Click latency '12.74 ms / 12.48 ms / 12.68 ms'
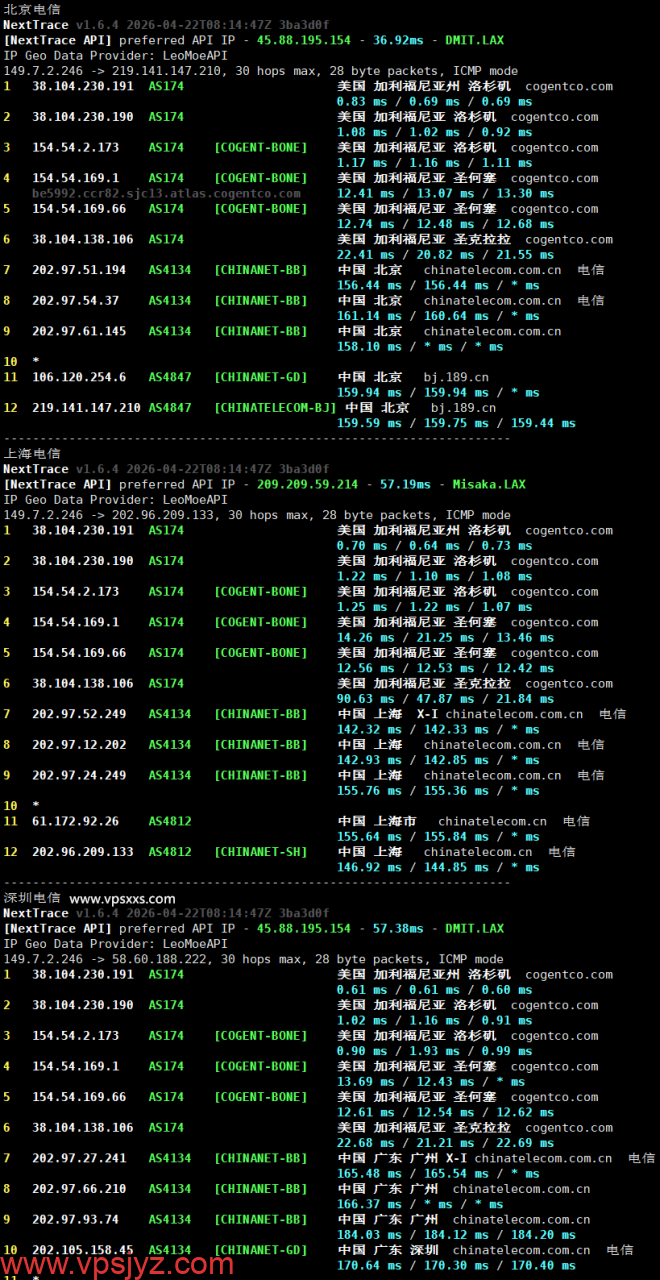 (x=446, y=224)
